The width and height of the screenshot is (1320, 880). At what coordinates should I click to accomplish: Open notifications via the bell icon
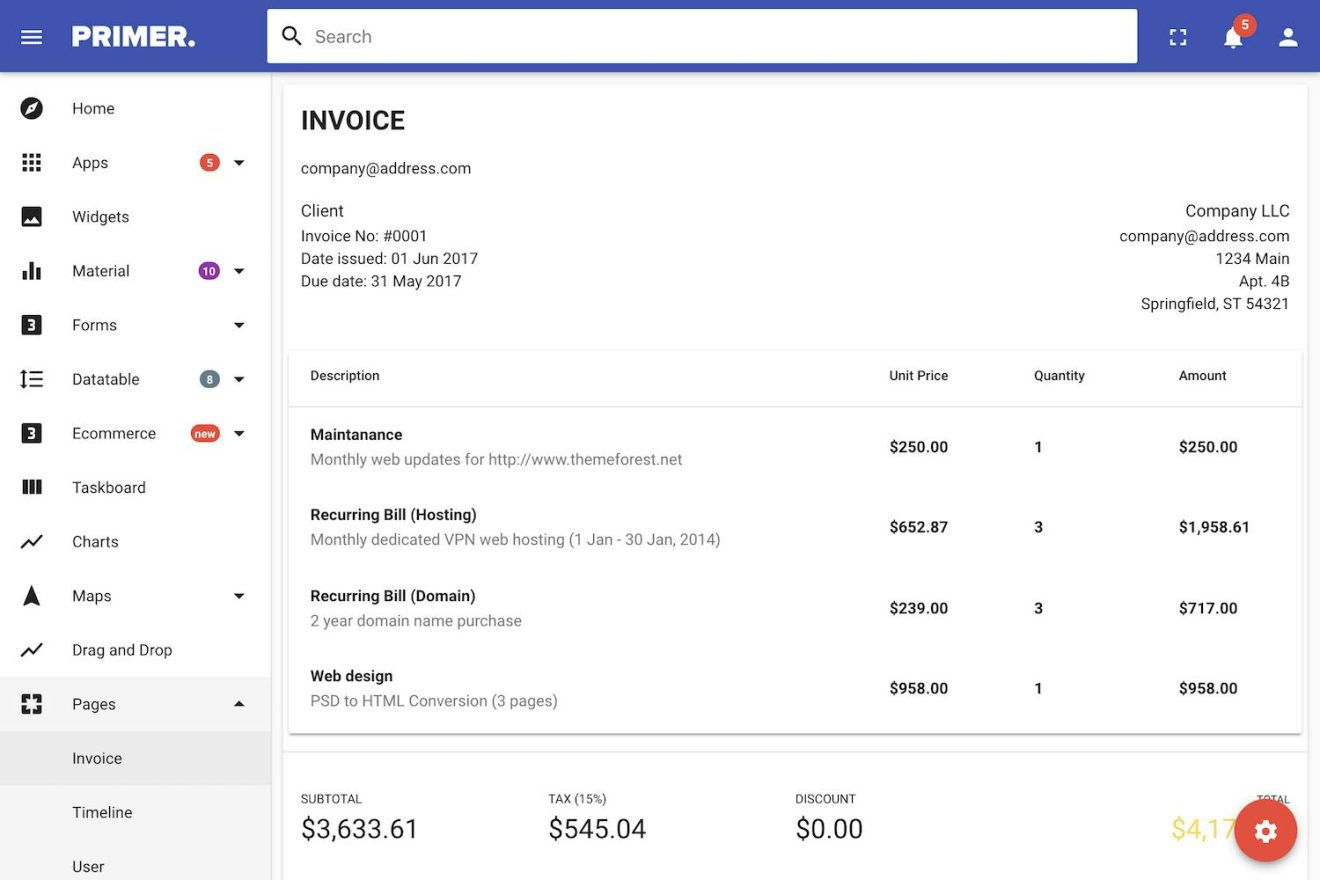coord(1233,38)
